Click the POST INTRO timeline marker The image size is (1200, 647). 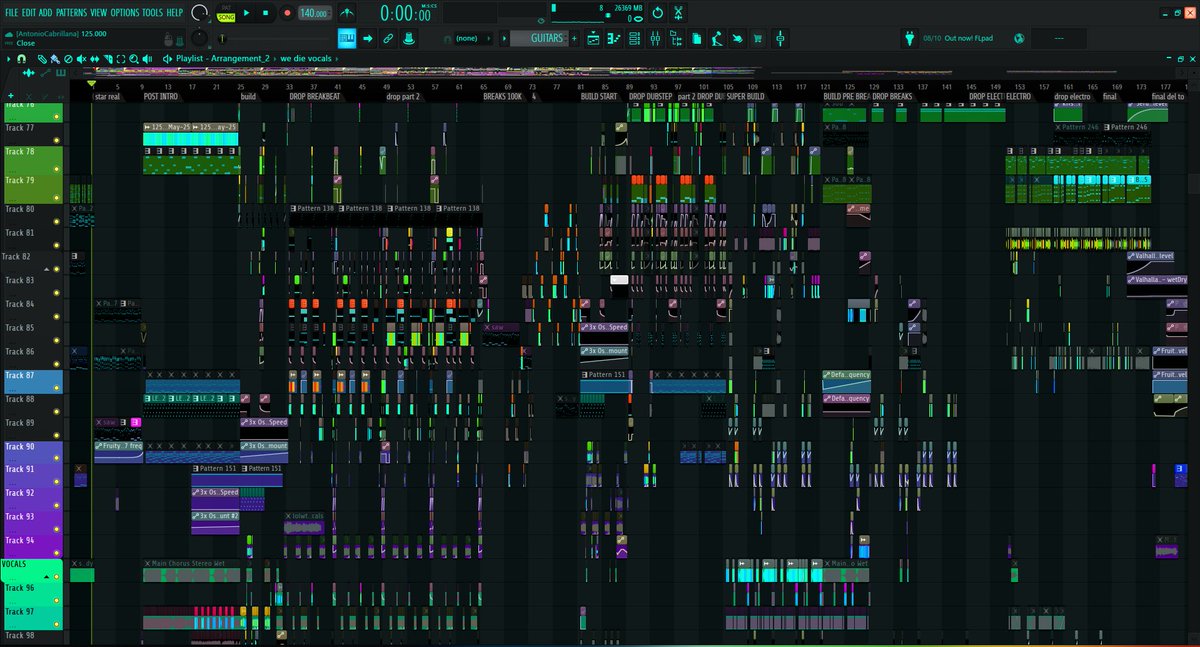coord(161,97)
